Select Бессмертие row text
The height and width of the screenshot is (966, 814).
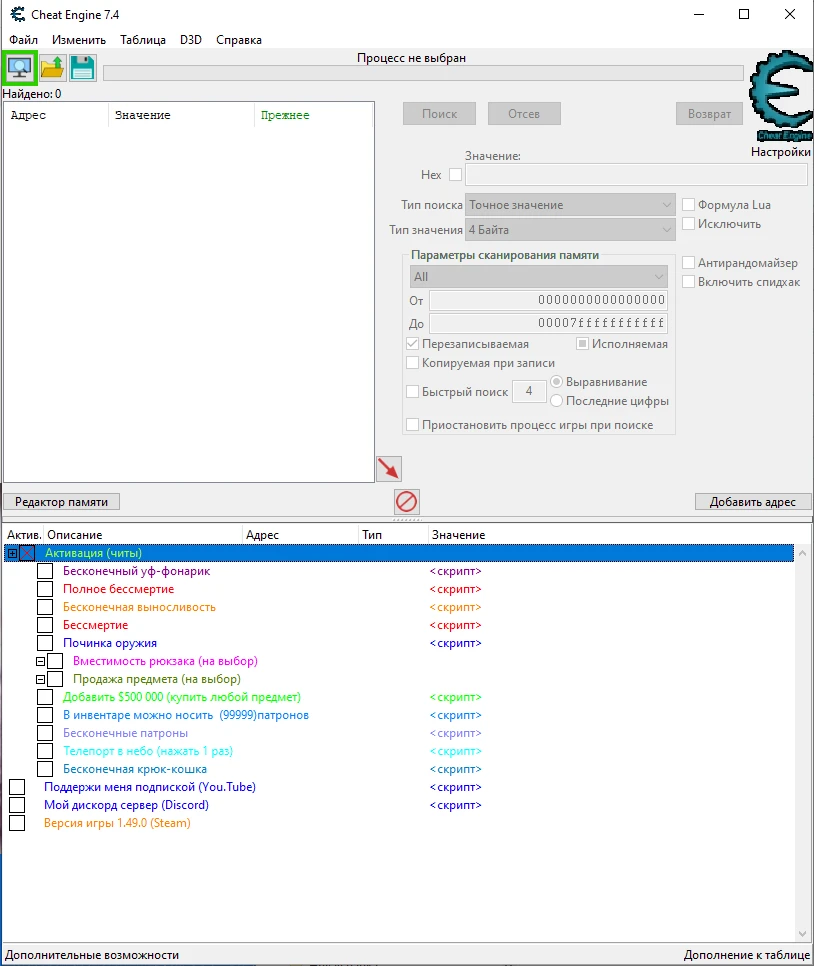coord(96,625)
